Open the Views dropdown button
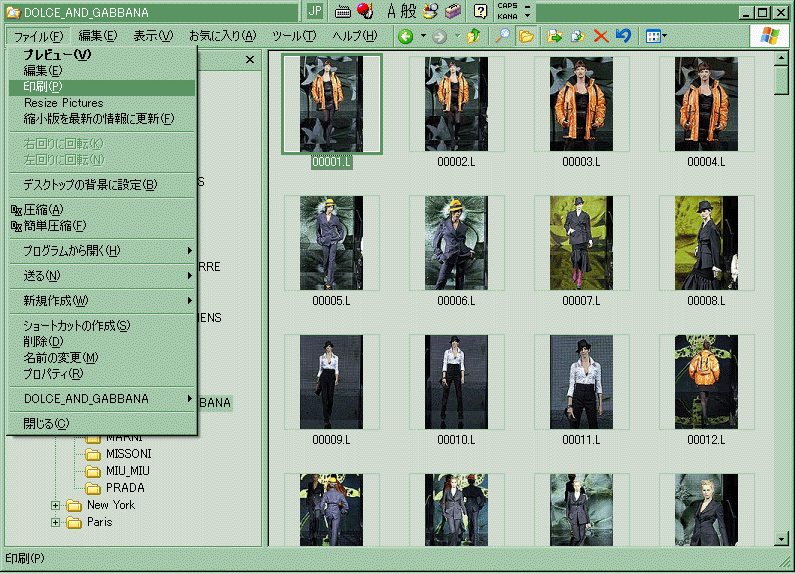This screenshot has width=795, height=574. (x=656, y=36)
